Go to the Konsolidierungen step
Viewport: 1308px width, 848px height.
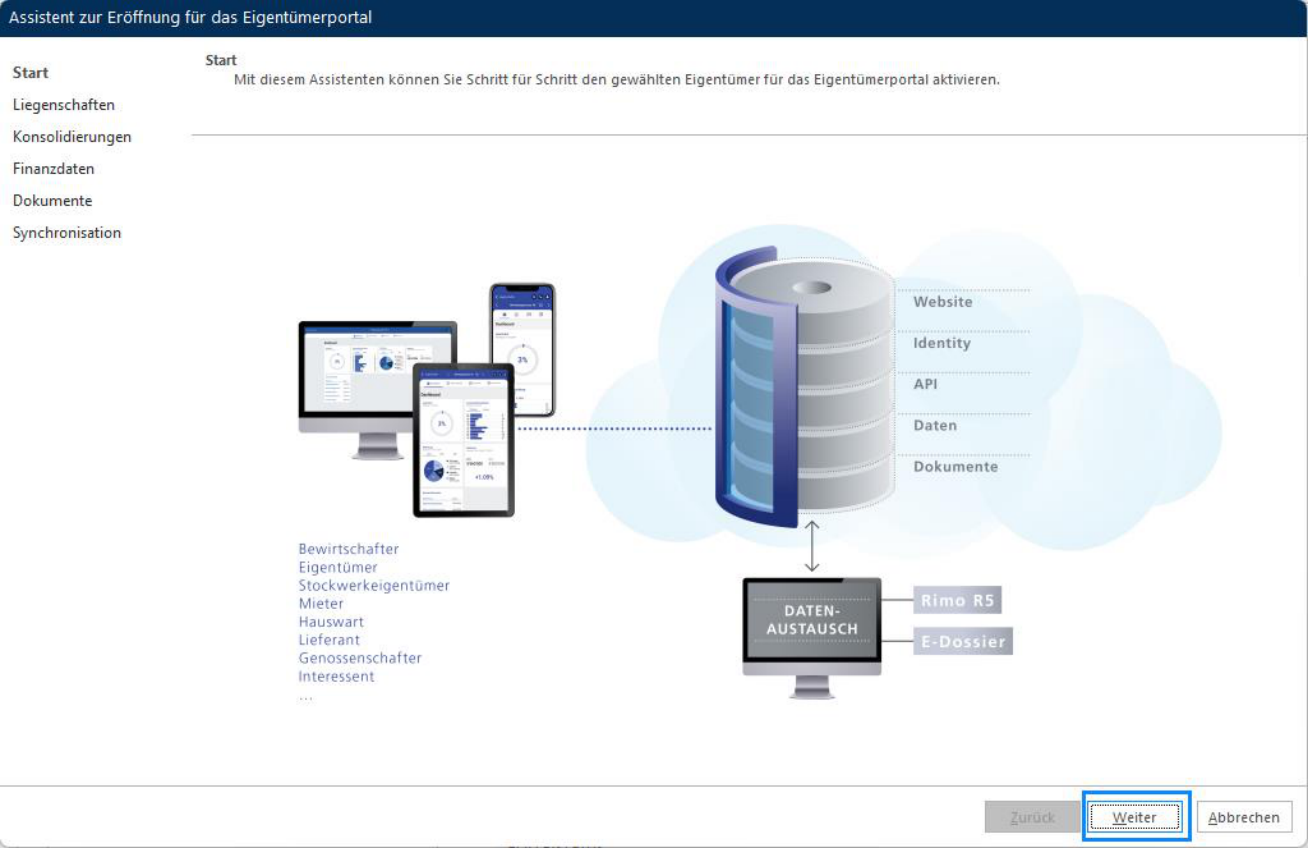coord(72,137)
